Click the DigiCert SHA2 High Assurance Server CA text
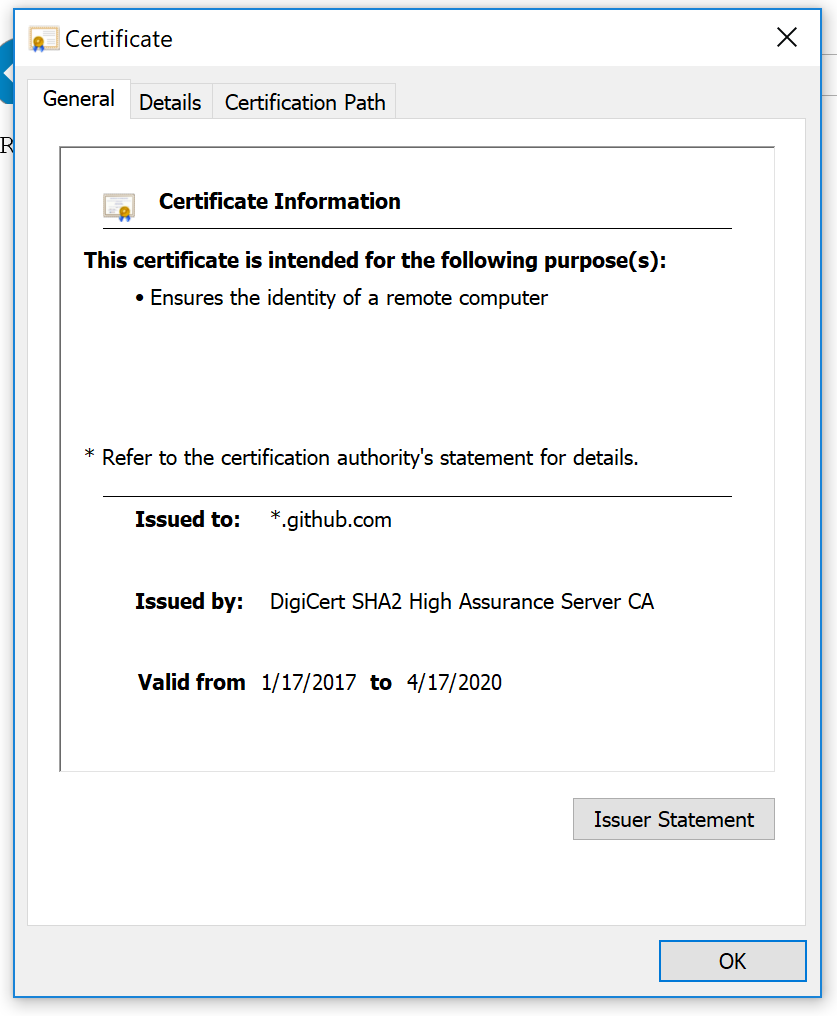Viewport: 837px width, 1016px height. [x=461, y=601]
